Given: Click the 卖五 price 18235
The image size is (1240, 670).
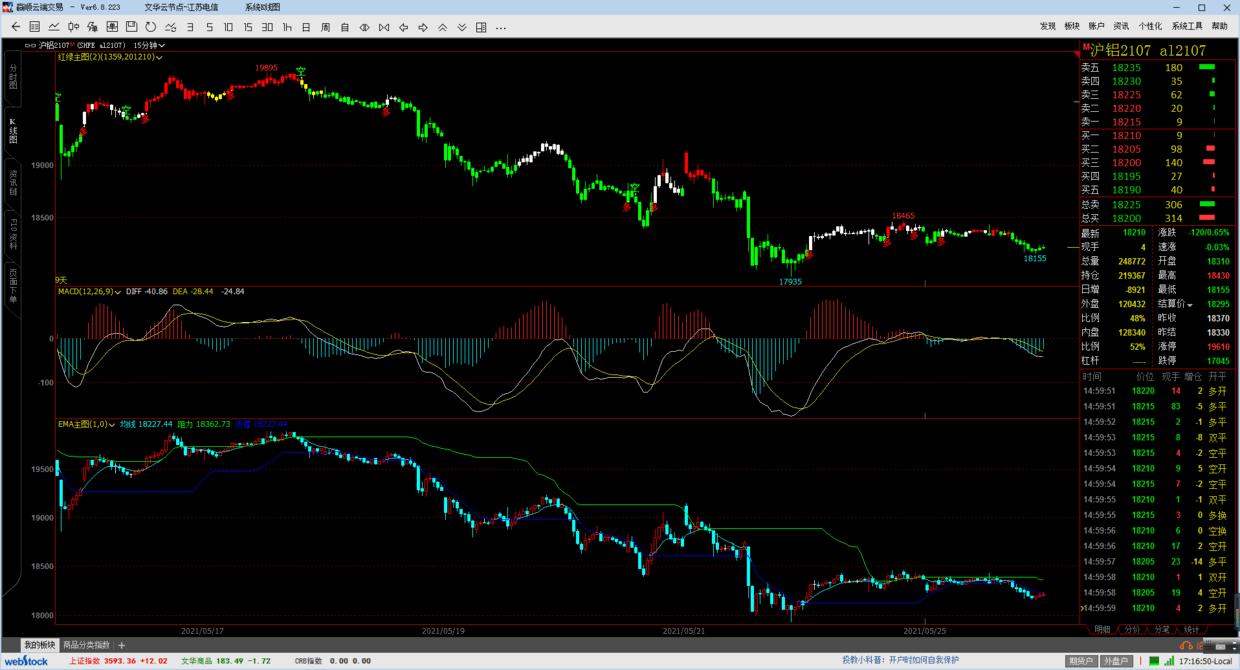Looking at the screenshot, I should pos(1126,68).
